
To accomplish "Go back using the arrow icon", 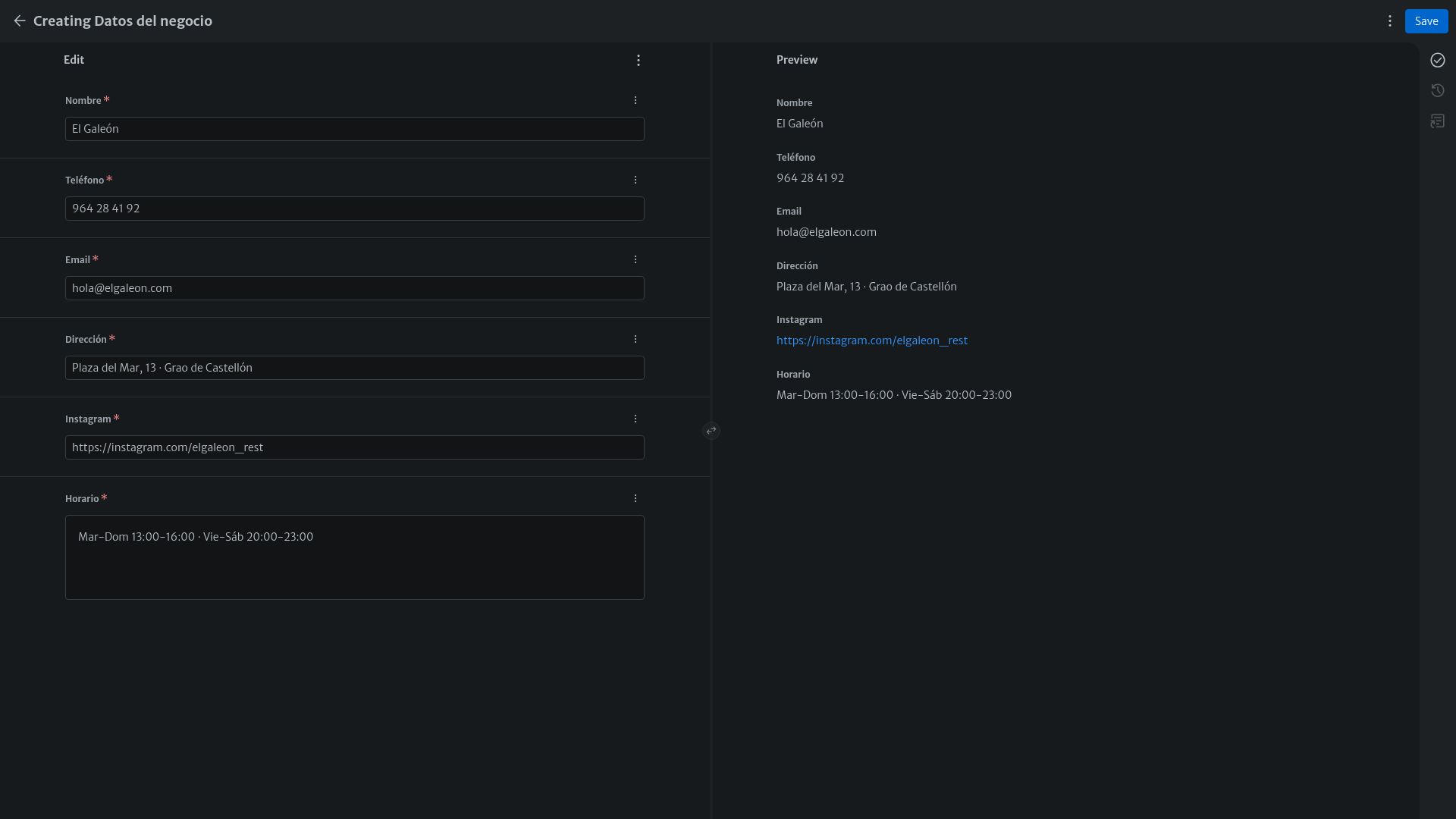I will point(20,21).
